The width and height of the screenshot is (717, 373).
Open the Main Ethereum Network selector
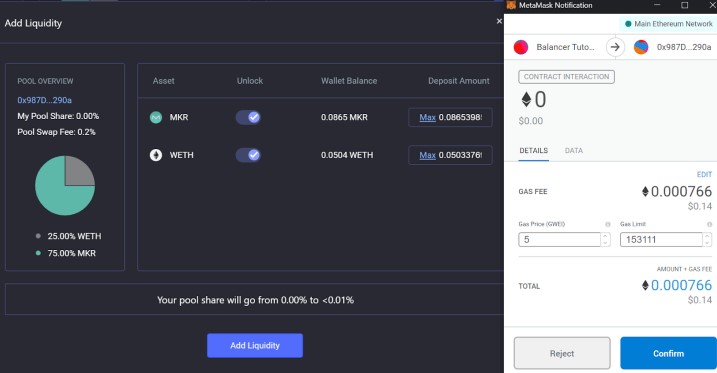click(x=668, y=24)
